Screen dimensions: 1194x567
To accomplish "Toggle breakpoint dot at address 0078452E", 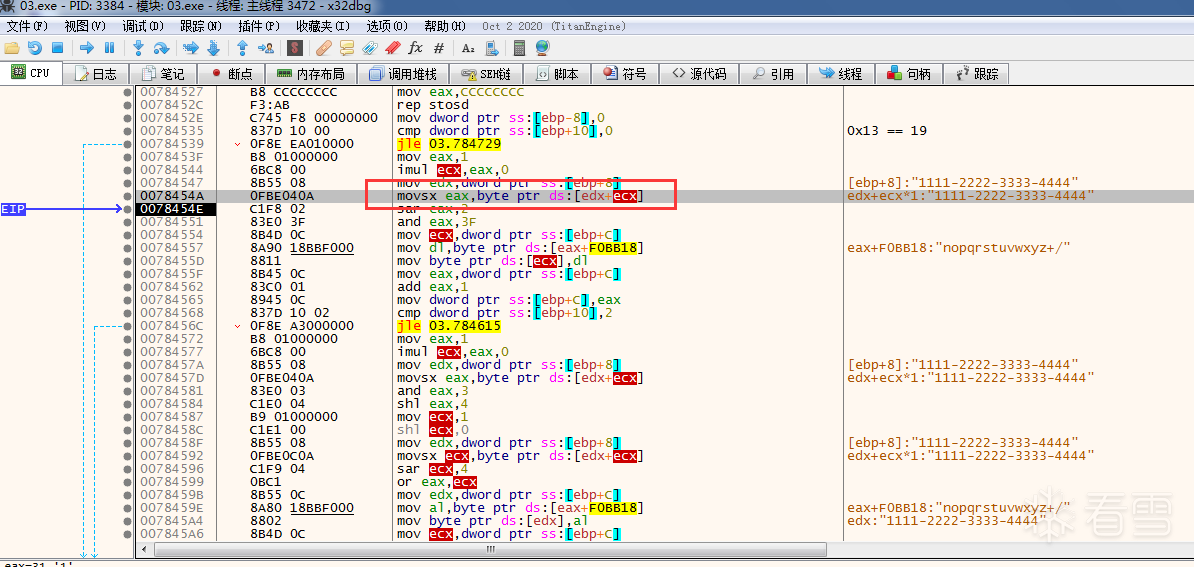I will pyautogui.click(x=127, y=118).
